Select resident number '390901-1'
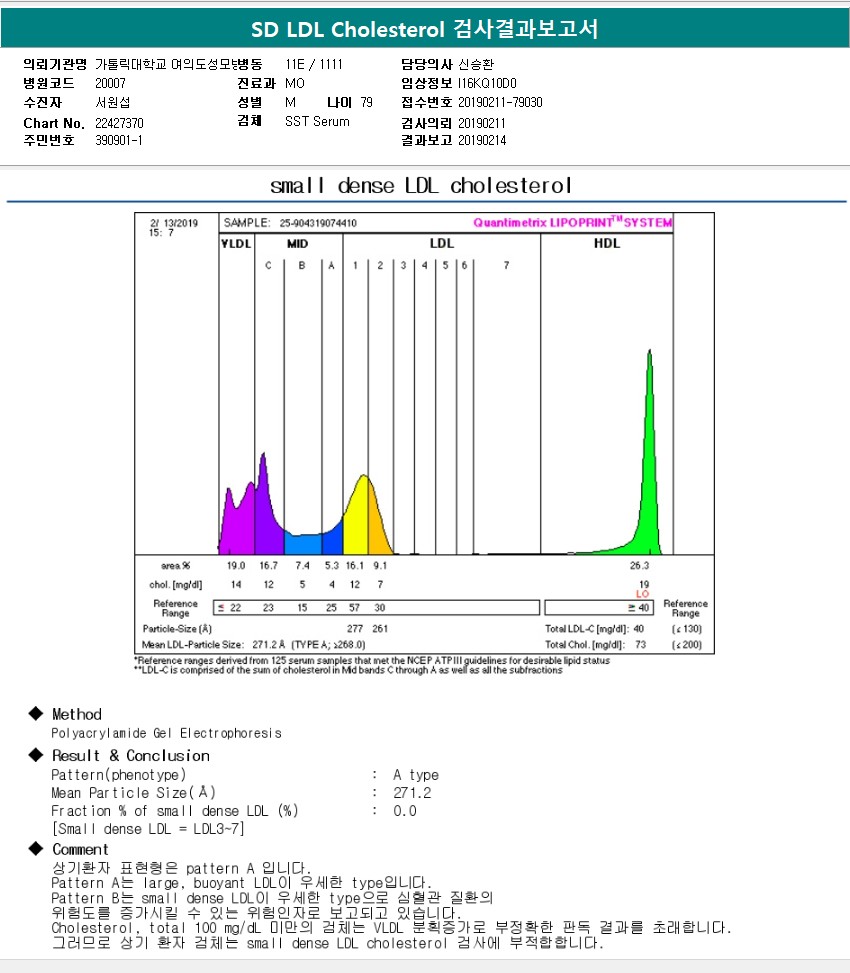The height and width of the screenshot is (973, 850). click(x=119, y=141)
